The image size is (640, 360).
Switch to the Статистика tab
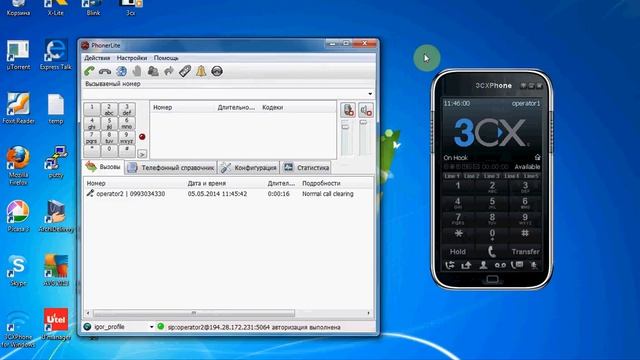[306, 167]
